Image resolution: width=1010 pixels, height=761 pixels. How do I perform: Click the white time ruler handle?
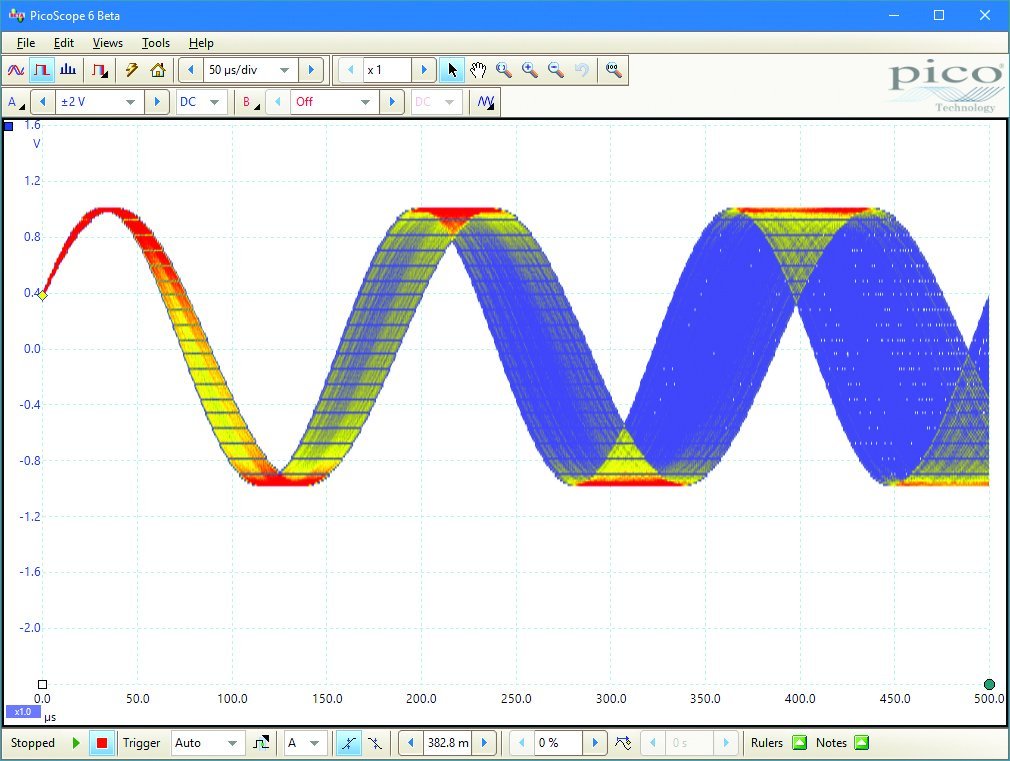[x=43, y=684]
